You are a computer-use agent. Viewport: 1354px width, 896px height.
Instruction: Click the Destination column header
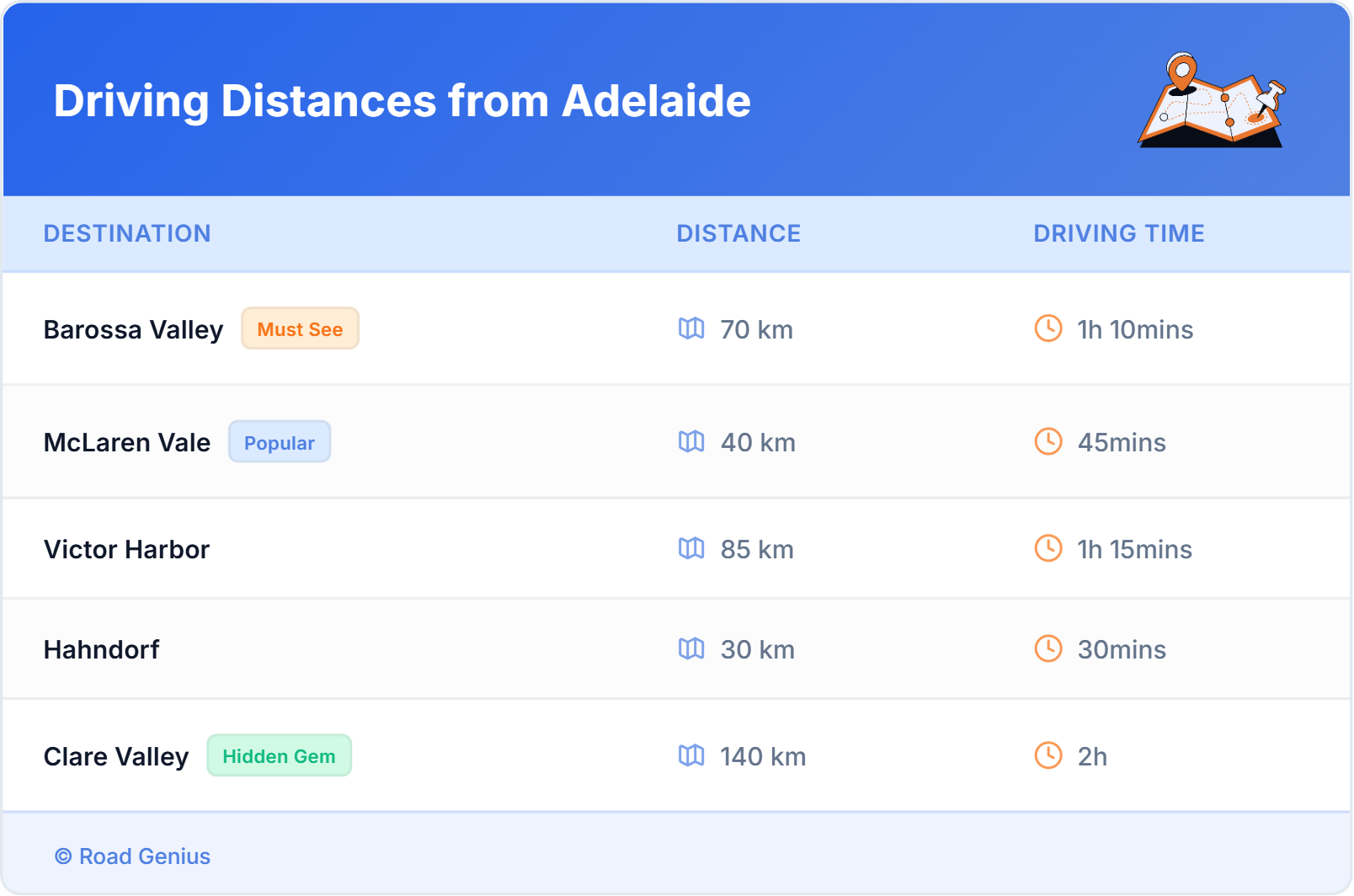[x=127, y=233]
